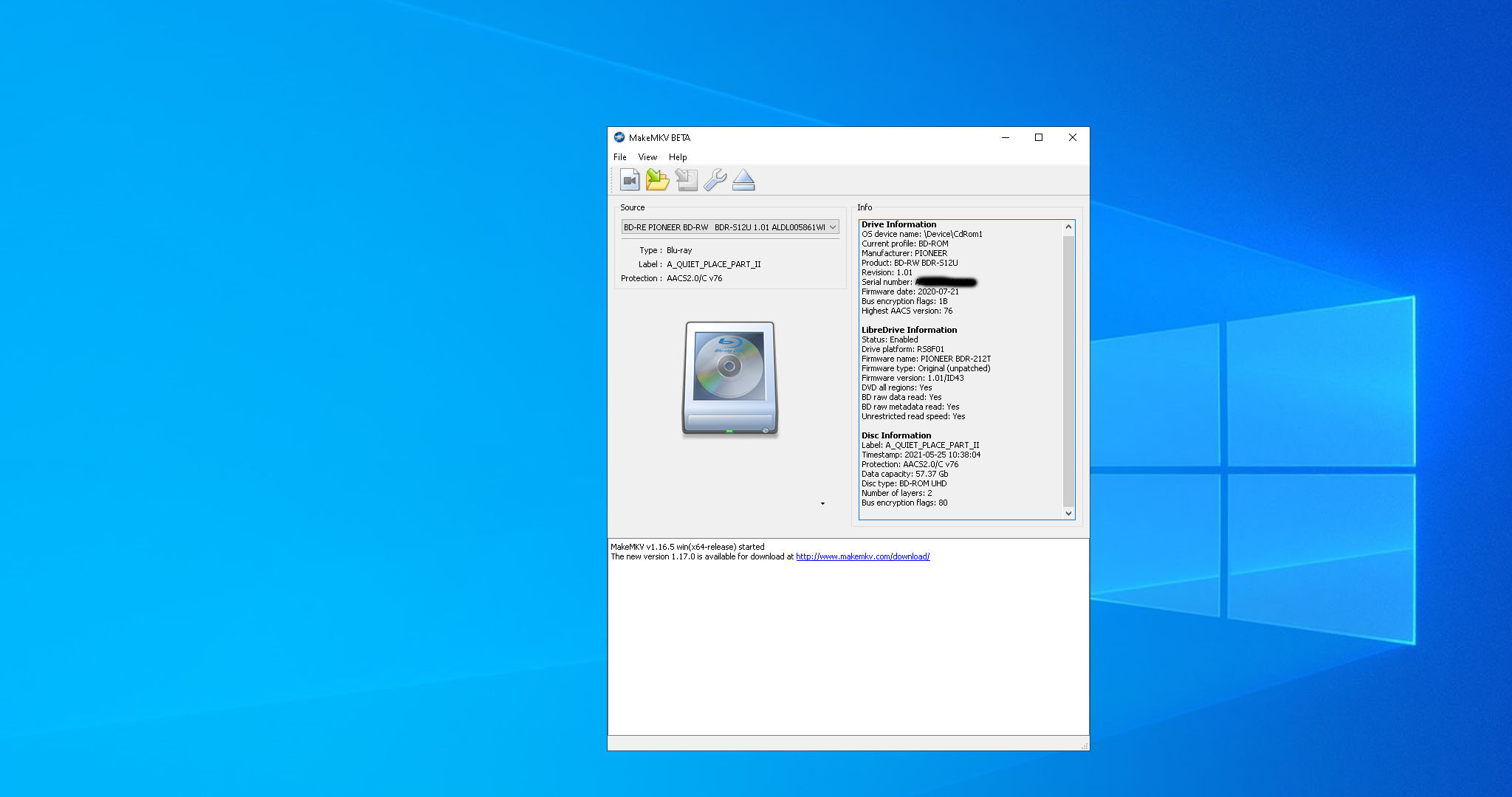
Task: Click the small arrow below the drive image
Action: click(x=822, y=503)
